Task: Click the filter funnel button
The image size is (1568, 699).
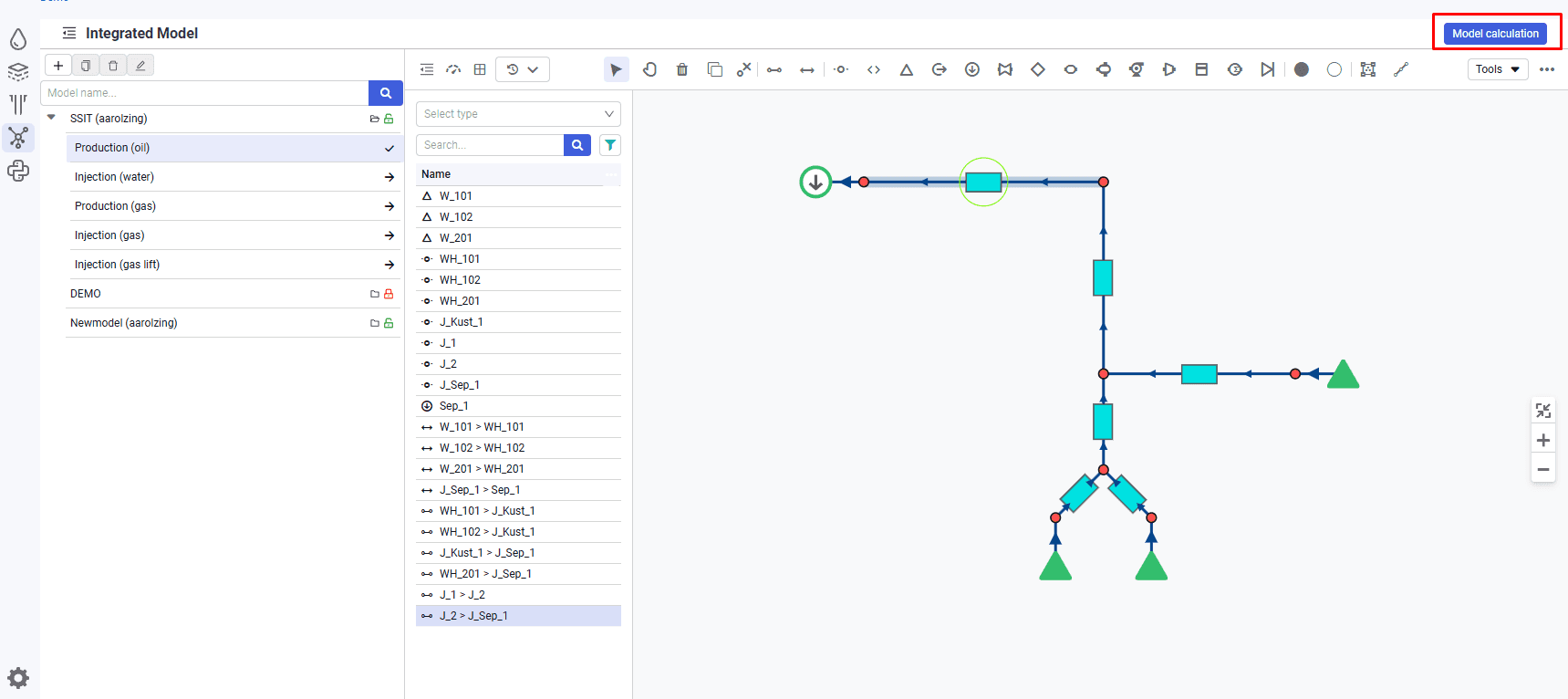Action: pyautogui.click(x=610, y=145)
